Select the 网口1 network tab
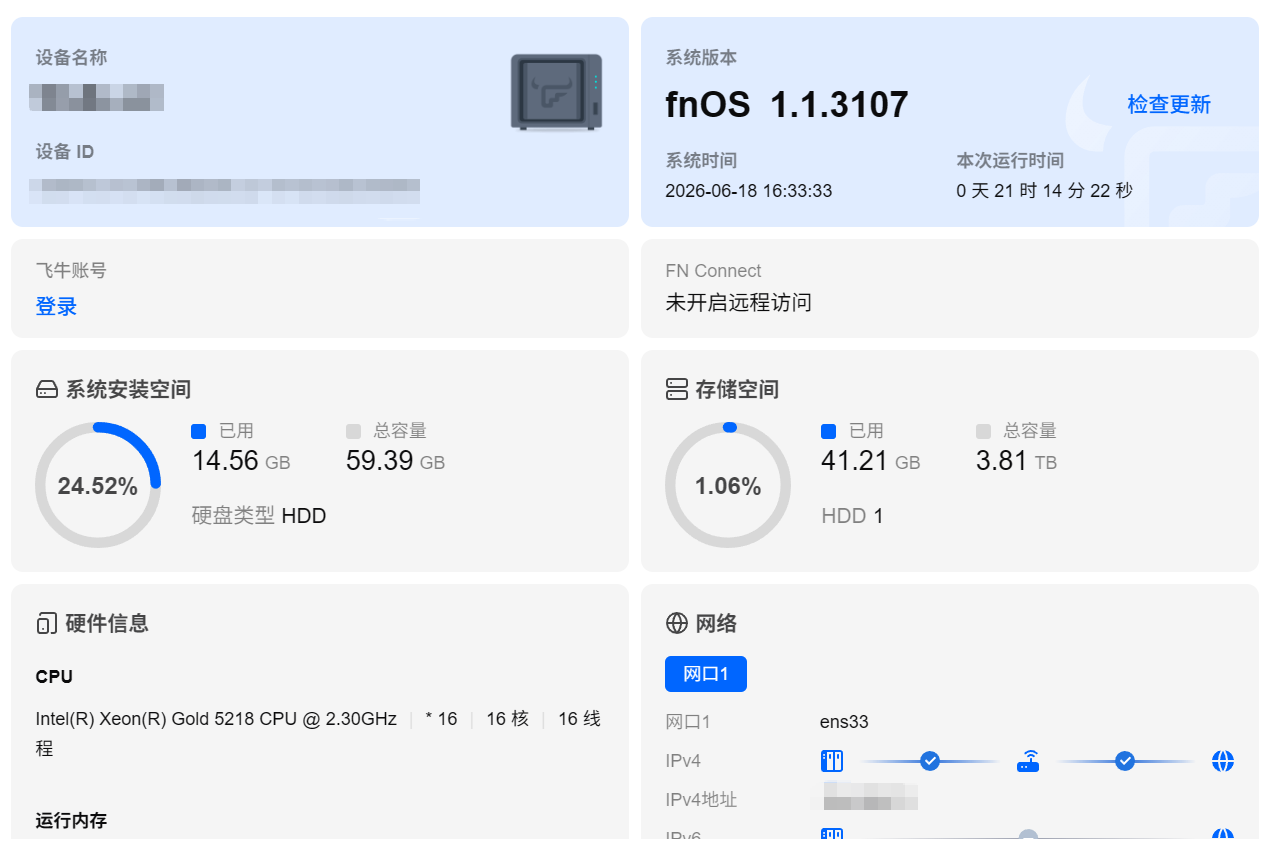The image size is (1272, 849). point(706,674)
